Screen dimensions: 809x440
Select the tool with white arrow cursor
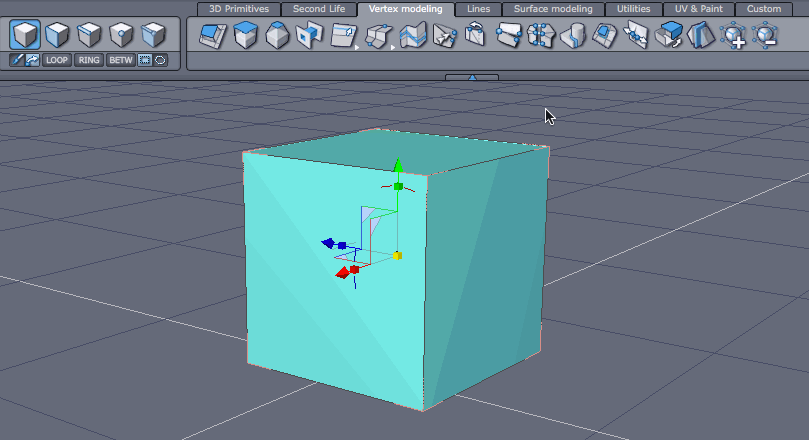(x=445, y=36)
